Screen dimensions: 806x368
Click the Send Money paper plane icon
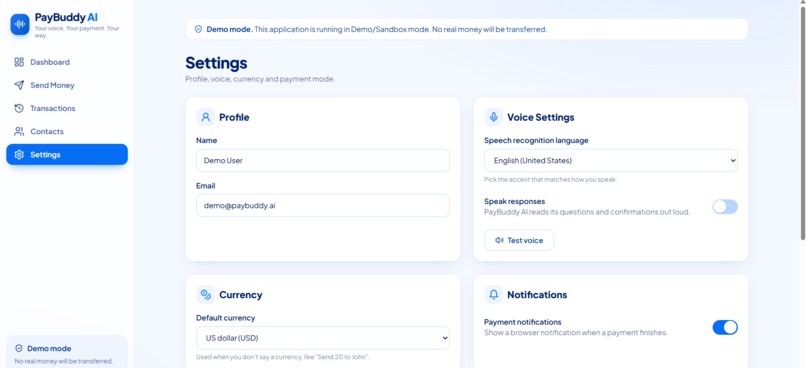[19, 85]
